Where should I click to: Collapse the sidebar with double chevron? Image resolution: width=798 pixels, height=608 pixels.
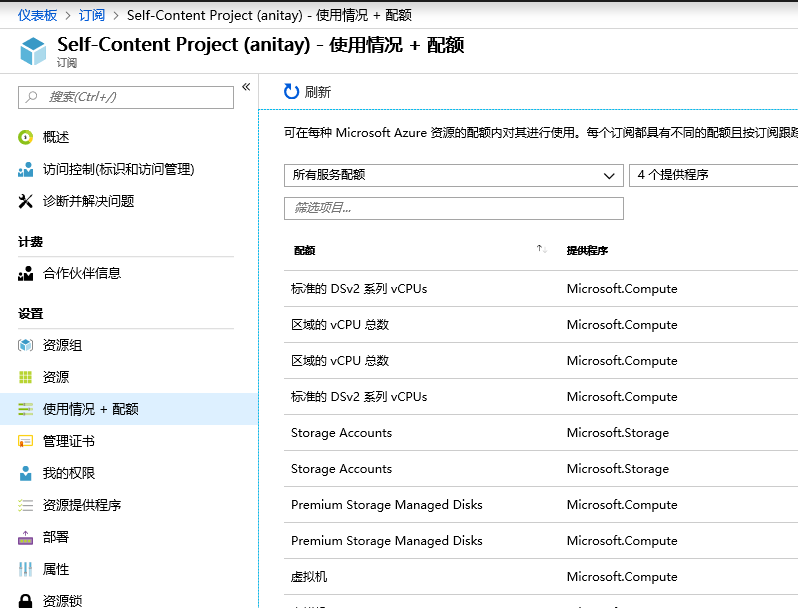pos(245,88)
